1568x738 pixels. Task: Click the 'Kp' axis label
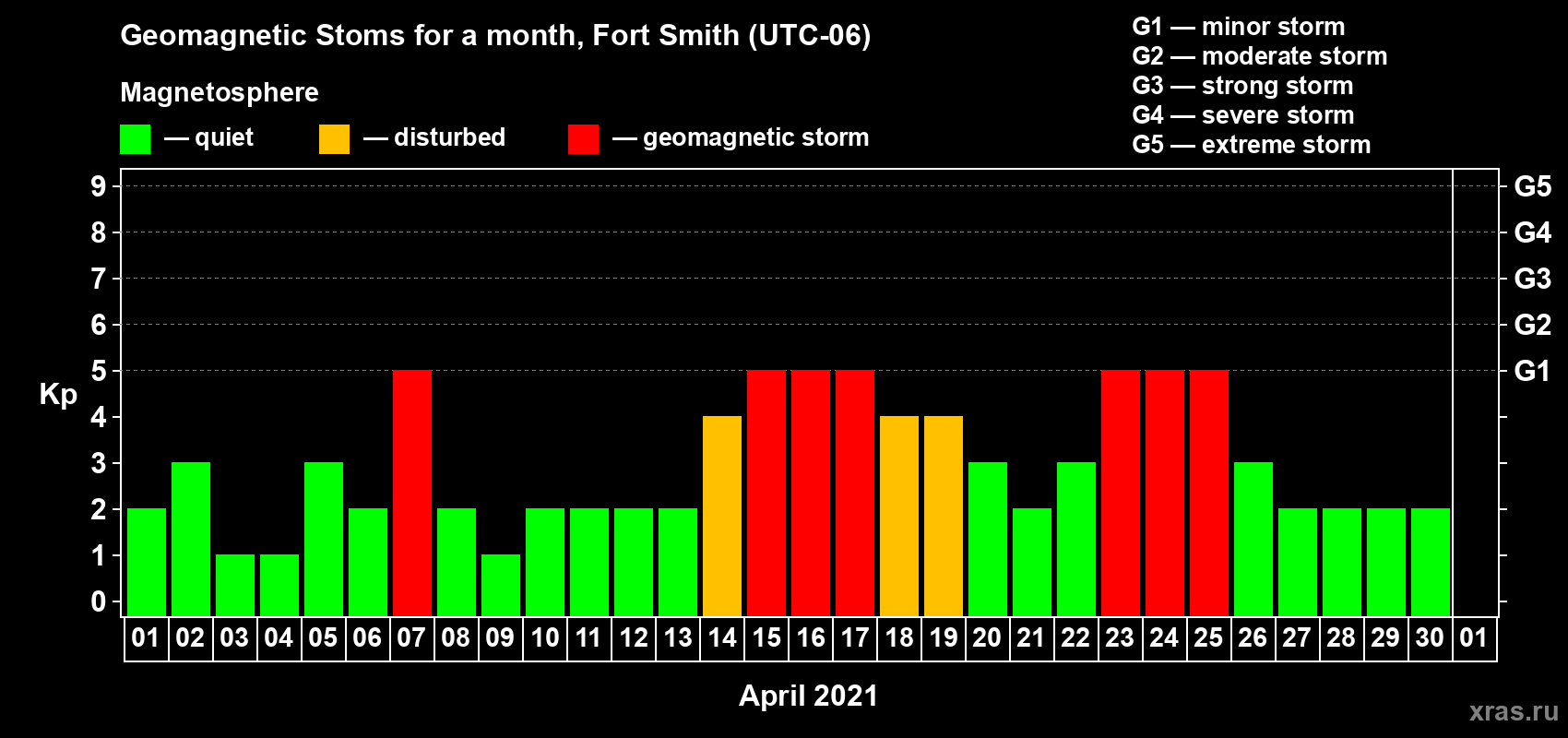coord(58,395)
